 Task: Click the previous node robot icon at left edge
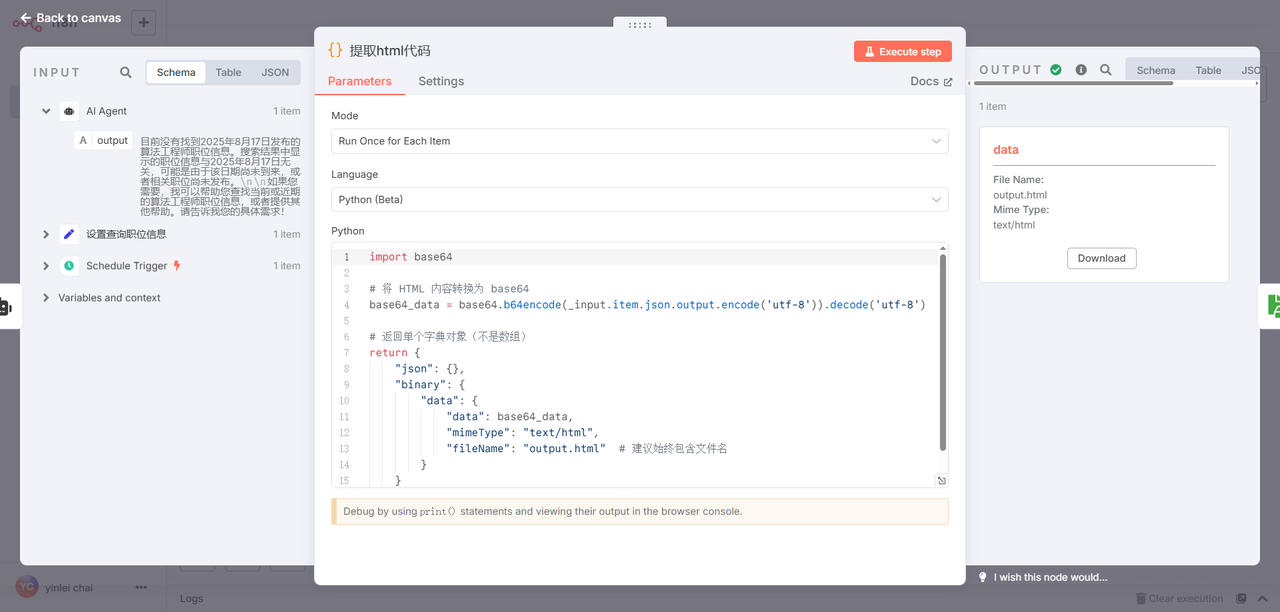(x=4, y=306)
